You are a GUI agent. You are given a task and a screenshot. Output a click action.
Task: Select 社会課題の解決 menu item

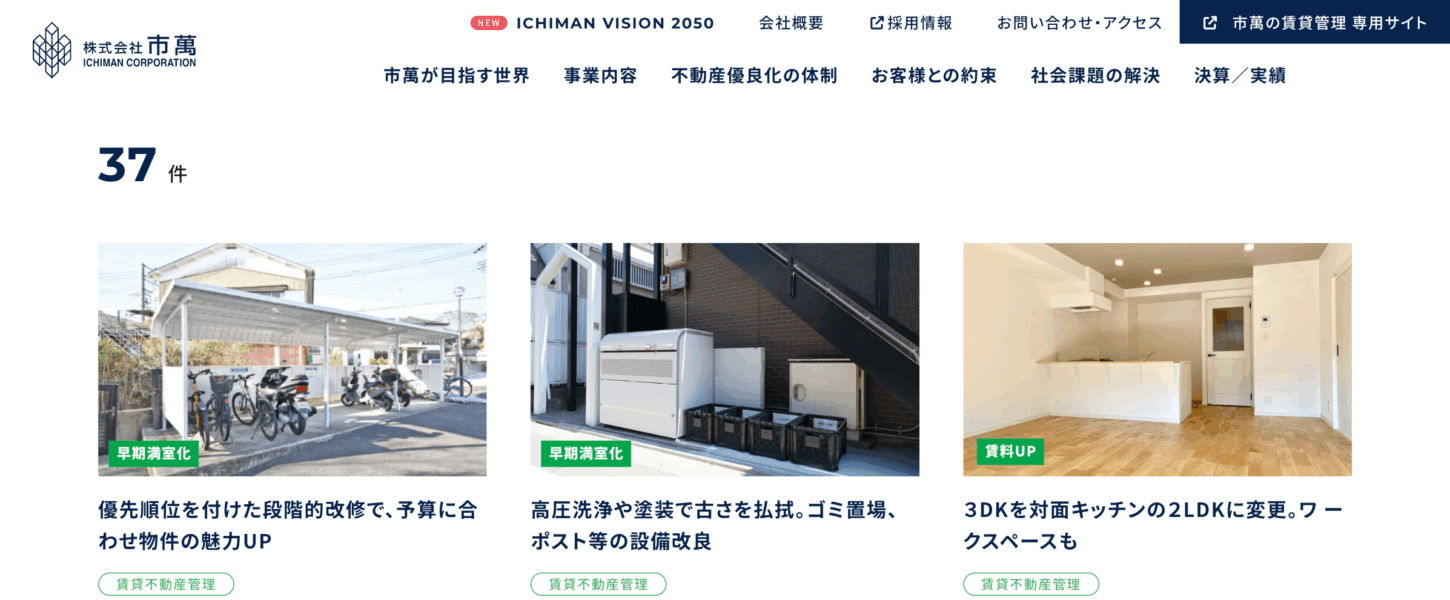click(x=1095, y=75)
